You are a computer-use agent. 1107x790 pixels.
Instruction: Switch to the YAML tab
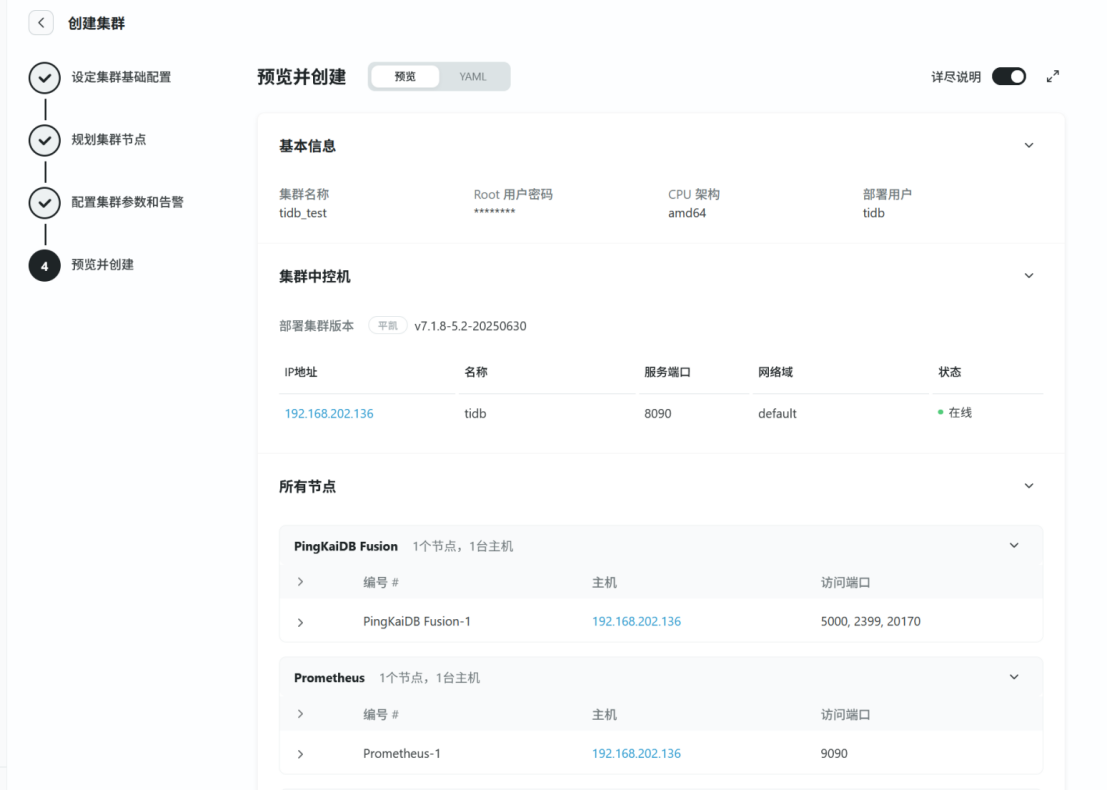click(x=473, y=77)
